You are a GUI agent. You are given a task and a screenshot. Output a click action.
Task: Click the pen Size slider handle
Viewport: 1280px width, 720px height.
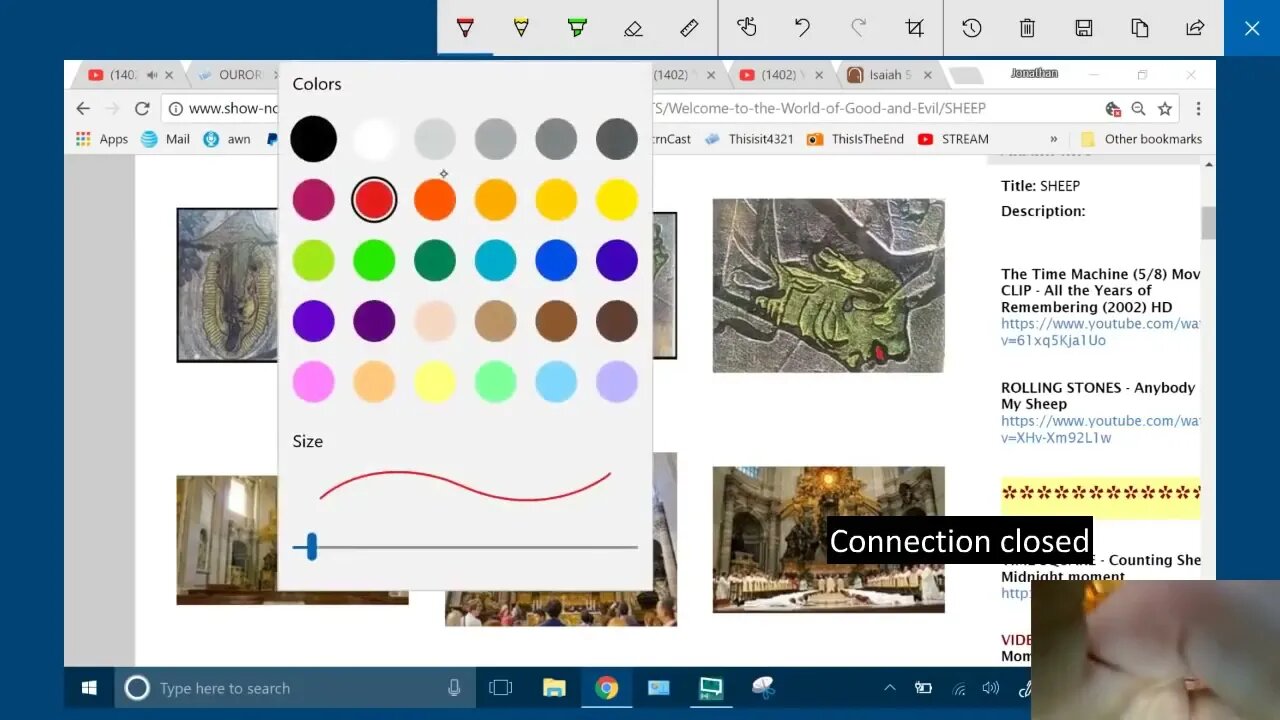pyautogui.click(x=312, y=546)
